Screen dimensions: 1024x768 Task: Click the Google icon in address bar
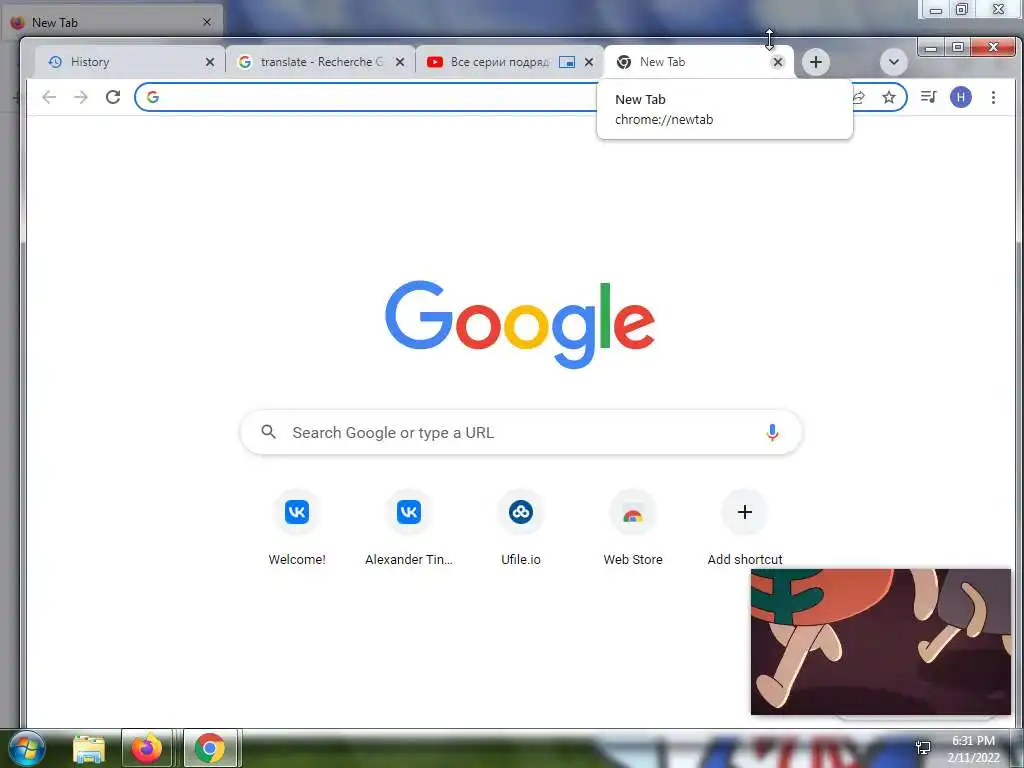pos(153,97)
